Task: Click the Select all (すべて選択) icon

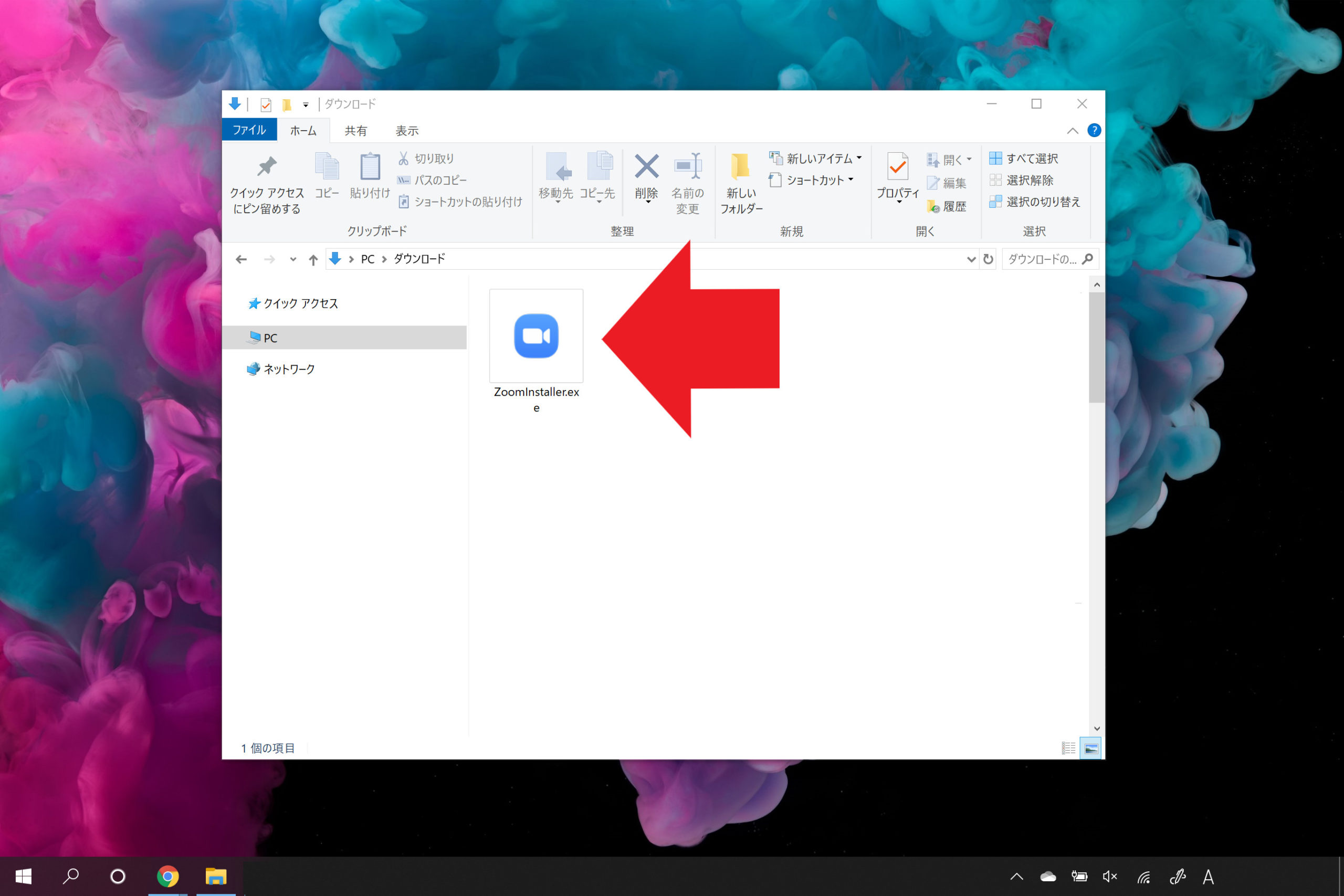Action: [x=995, y=159]
